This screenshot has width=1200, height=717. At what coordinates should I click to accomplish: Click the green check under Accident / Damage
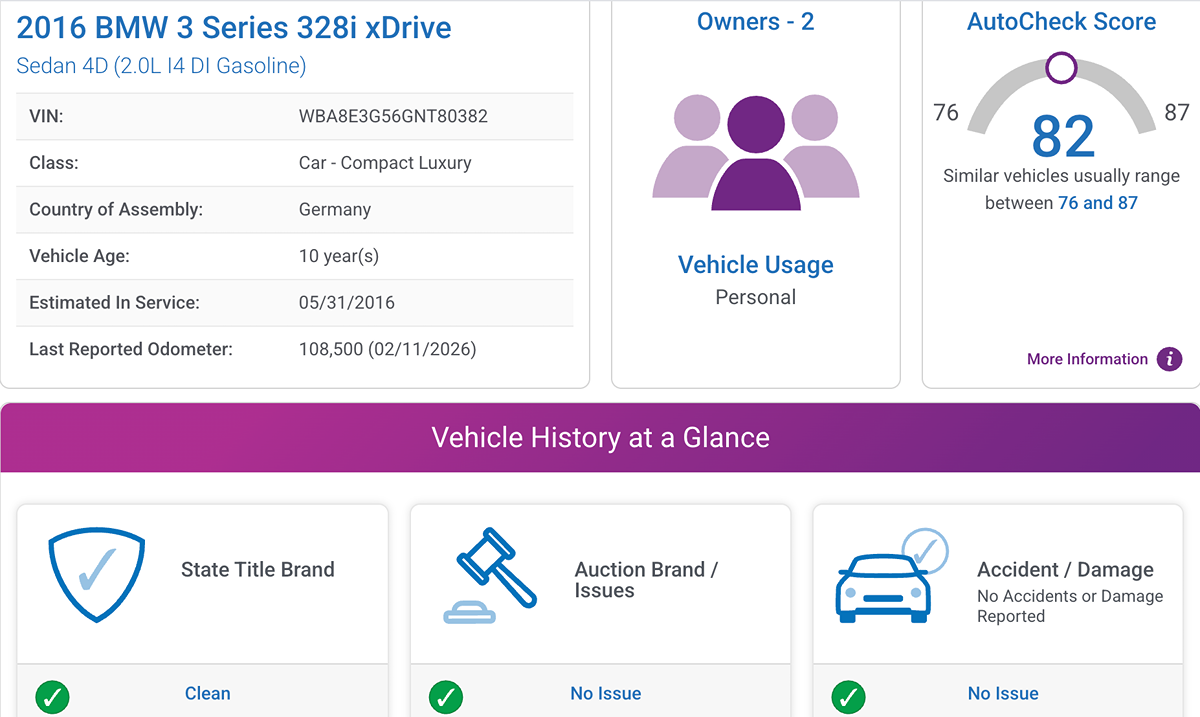[848, 696]
